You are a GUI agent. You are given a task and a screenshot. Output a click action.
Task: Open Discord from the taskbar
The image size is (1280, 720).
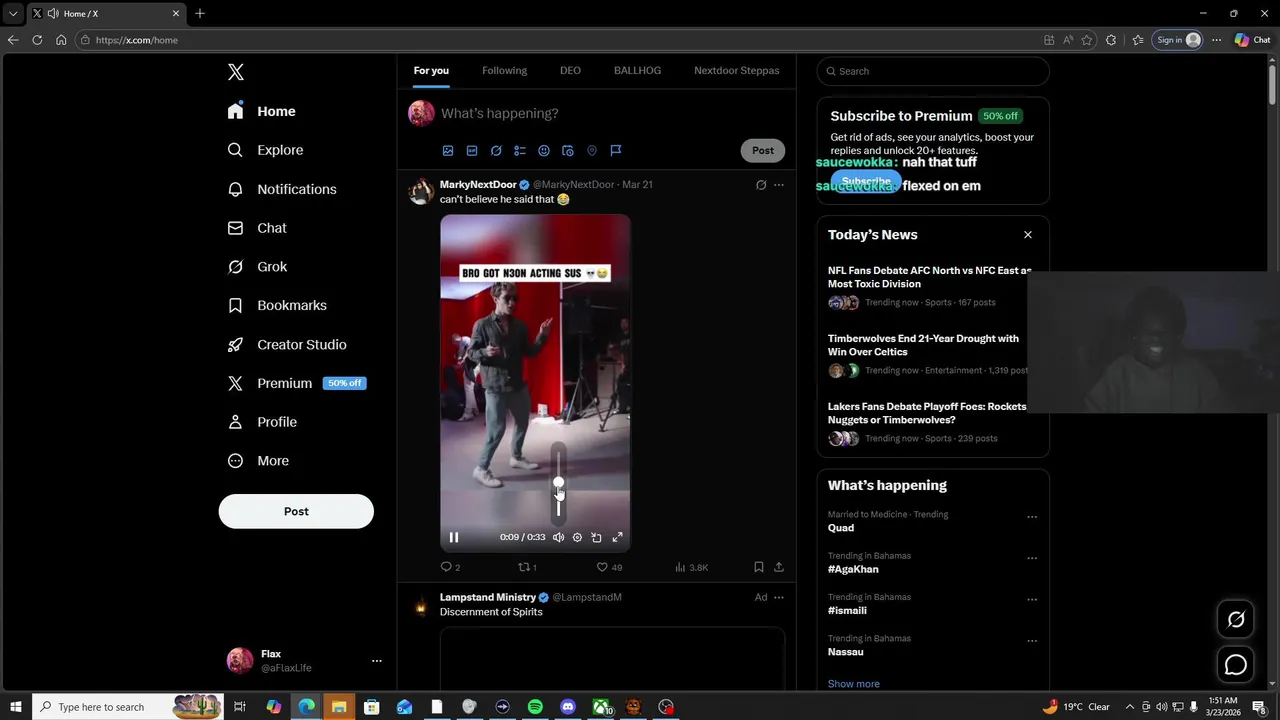pos(568,707)
